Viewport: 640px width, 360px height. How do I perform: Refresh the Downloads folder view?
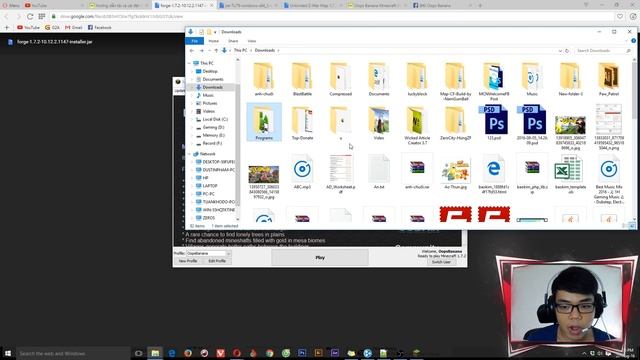tap(567, 51)
